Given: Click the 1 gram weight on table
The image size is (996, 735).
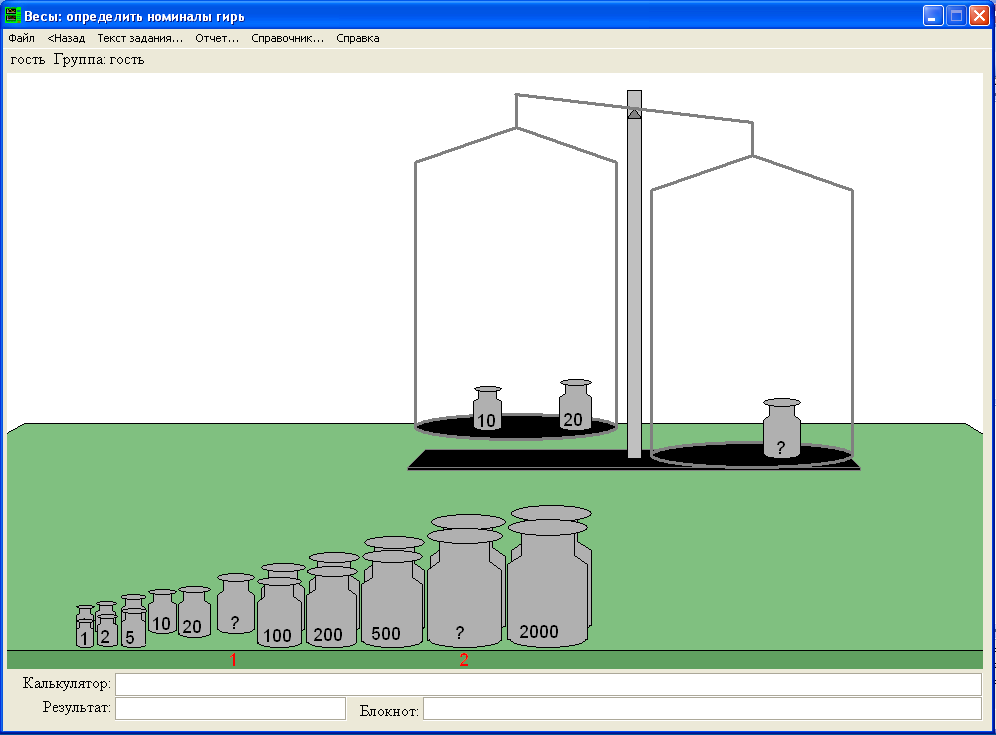Looking at the screenshot, I should coord(85,632).
